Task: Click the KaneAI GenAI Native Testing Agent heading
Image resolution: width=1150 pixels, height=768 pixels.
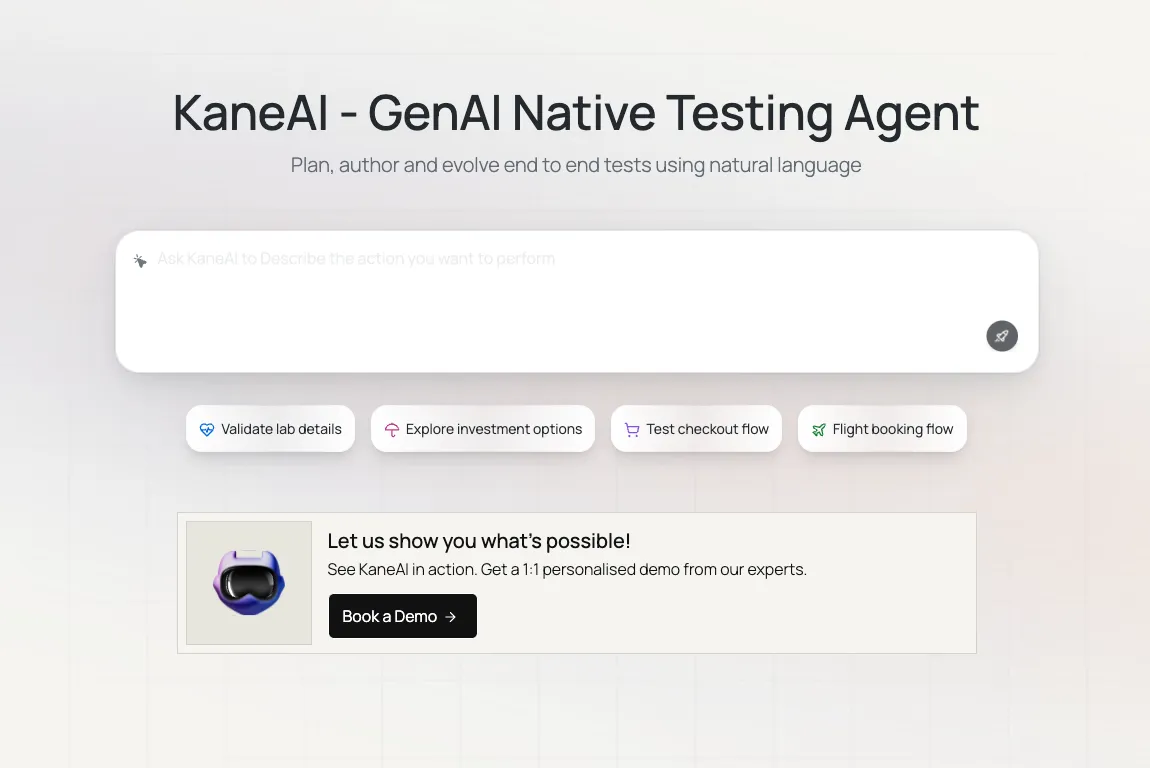Action: (x=576, y=113)
